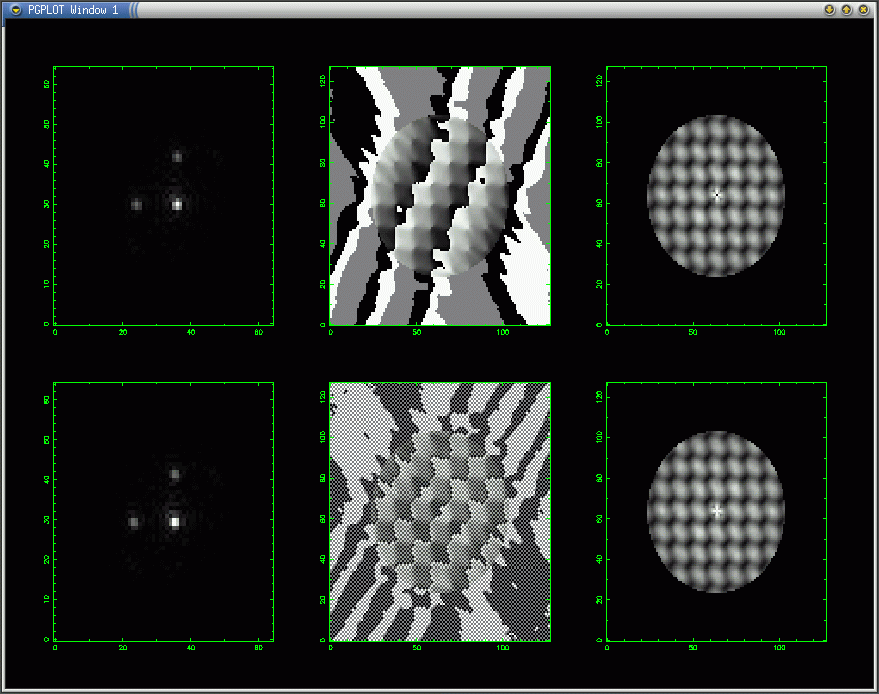Maximize window using the up-arrow button
Image resolution: width=879 pixels, height=694 pixels.
(x=846, y=10)
